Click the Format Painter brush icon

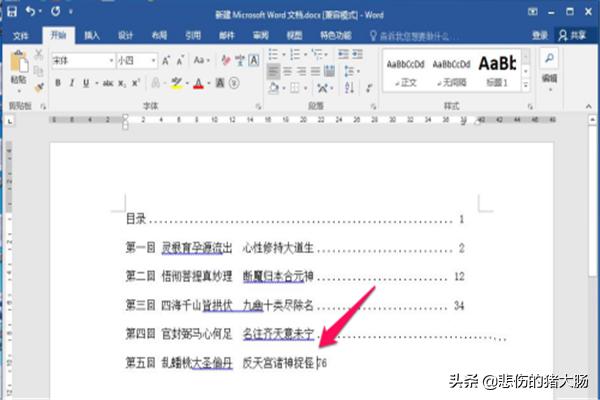coord(39,88)
